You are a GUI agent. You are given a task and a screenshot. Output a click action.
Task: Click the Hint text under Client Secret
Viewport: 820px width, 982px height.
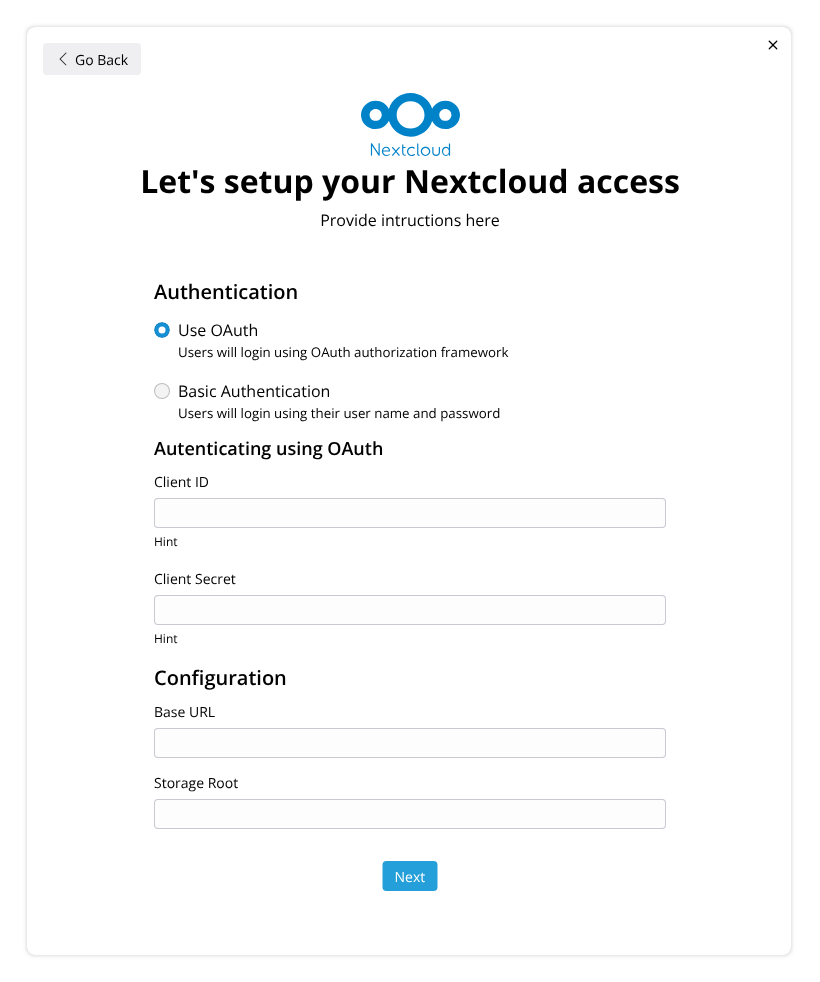(165, 639)
